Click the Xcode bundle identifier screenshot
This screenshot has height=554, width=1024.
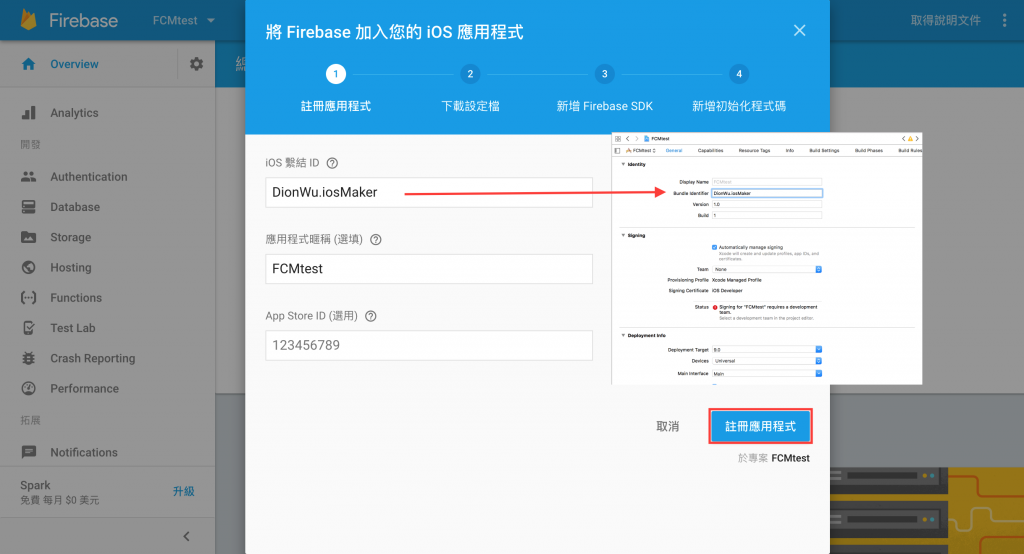(767, 259)
